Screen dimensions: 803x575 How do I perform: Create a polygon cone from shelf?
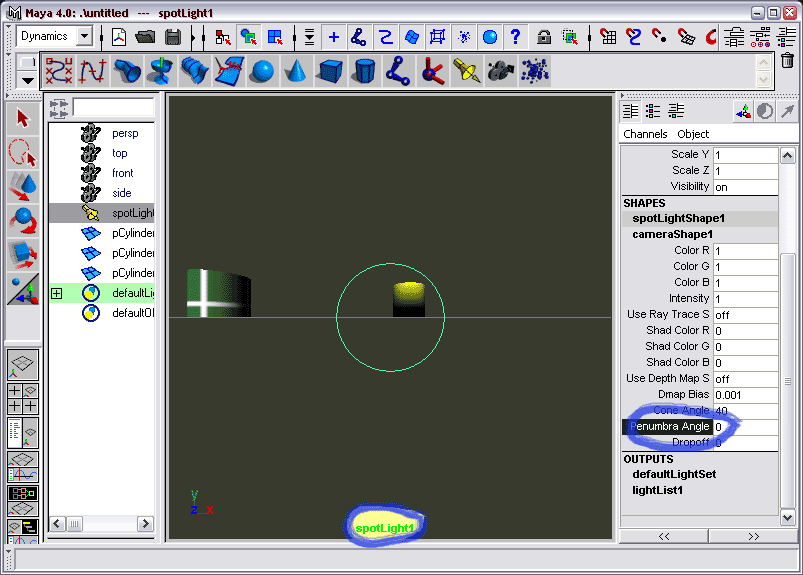point(296,71)
